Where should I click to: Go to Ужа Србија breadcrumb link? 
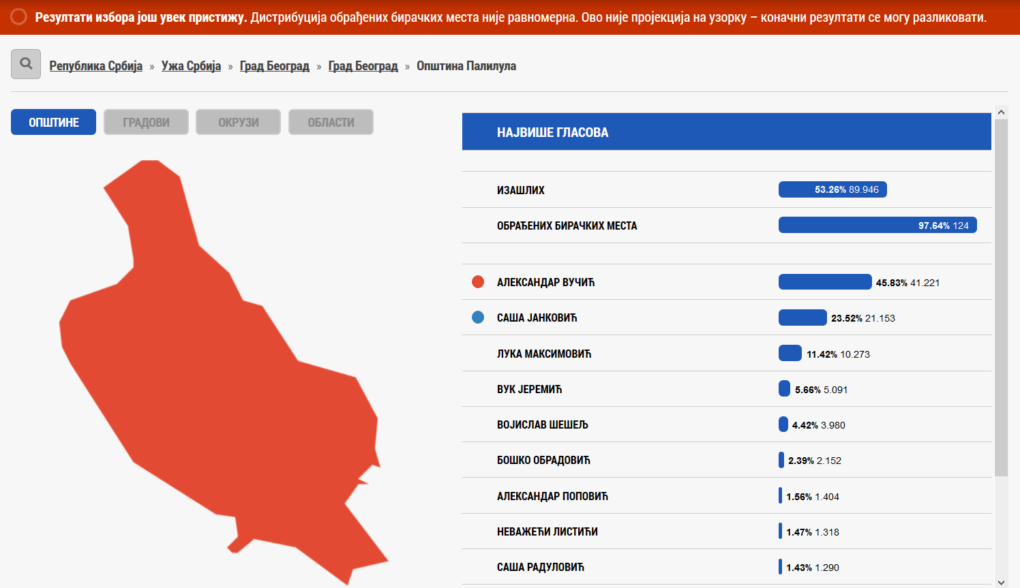pos(191,66)
